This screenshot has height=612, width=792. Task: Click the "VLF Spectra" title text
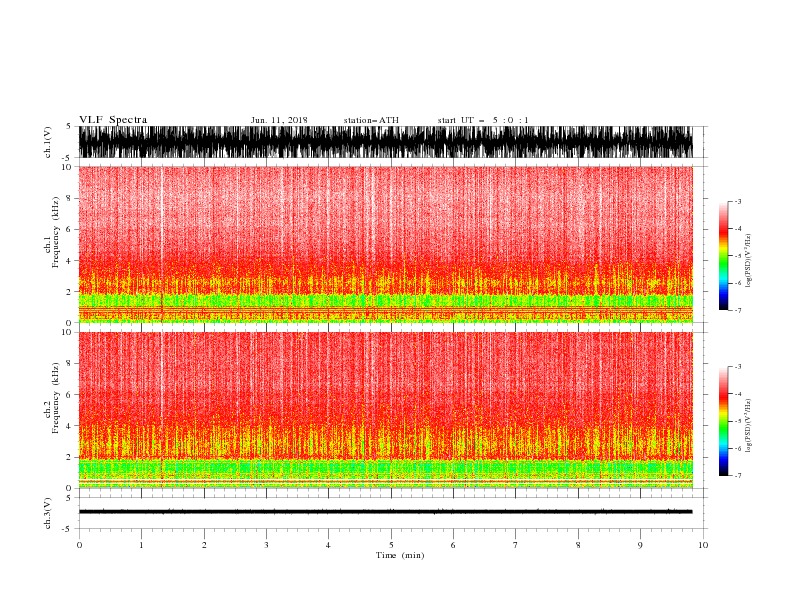coord(113,120)
